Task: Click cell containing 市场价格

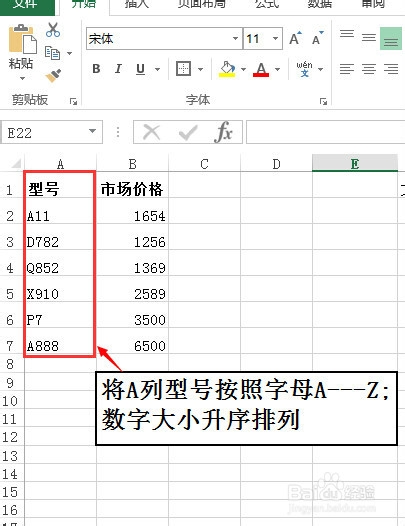Action: point(133,185)
